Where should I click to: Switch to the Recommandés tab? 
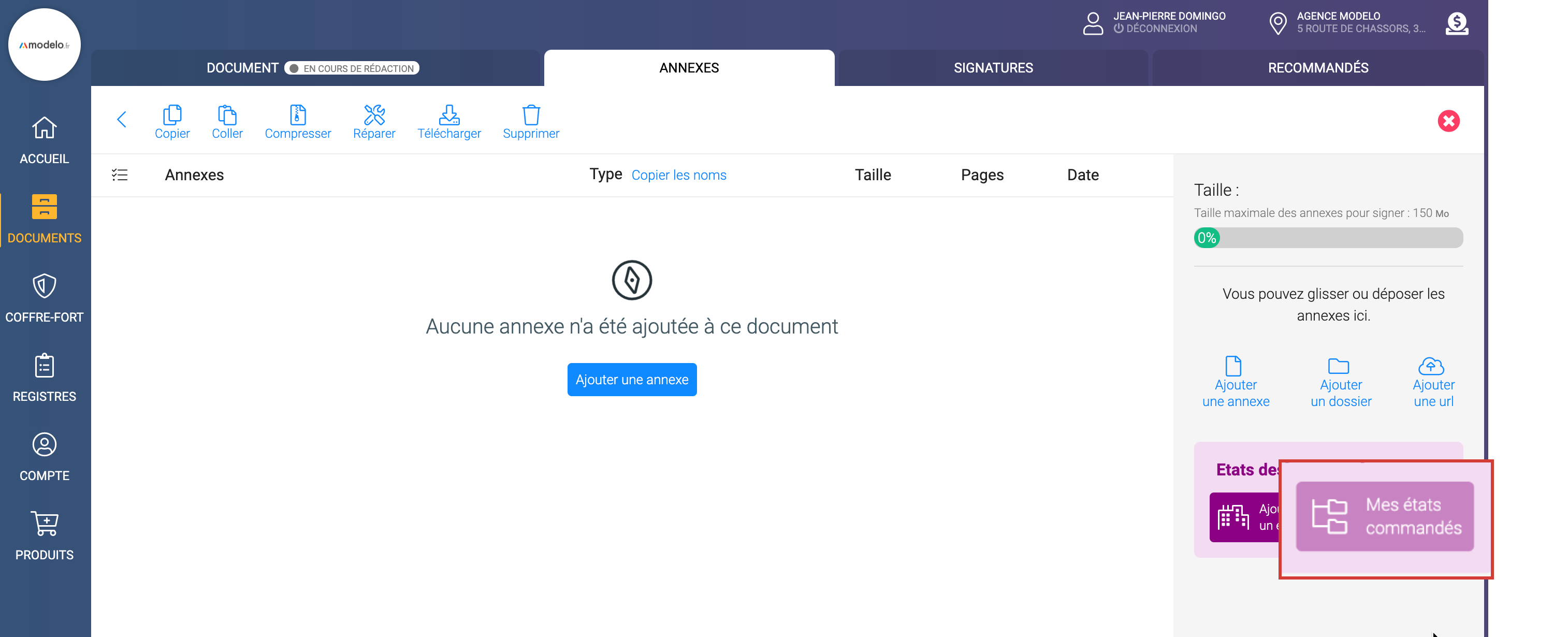click(x=1318, y=68)
